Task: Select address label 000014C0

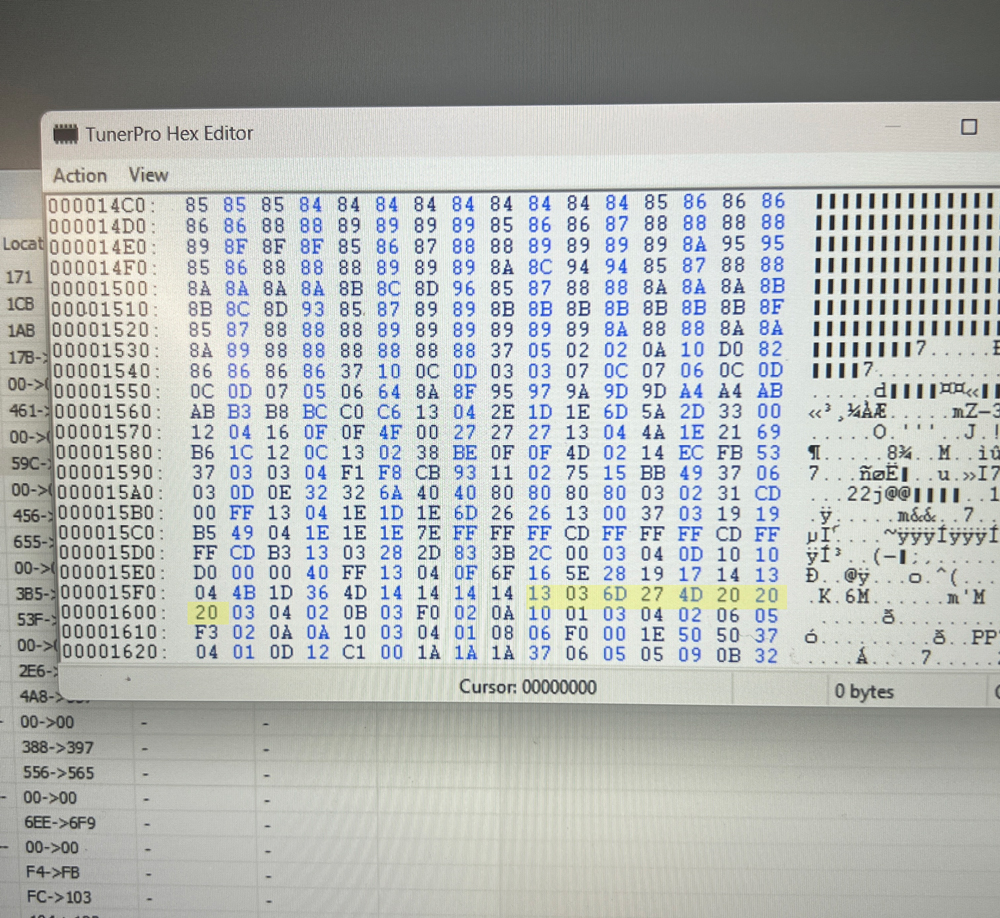Action: (x=102, y=205)
